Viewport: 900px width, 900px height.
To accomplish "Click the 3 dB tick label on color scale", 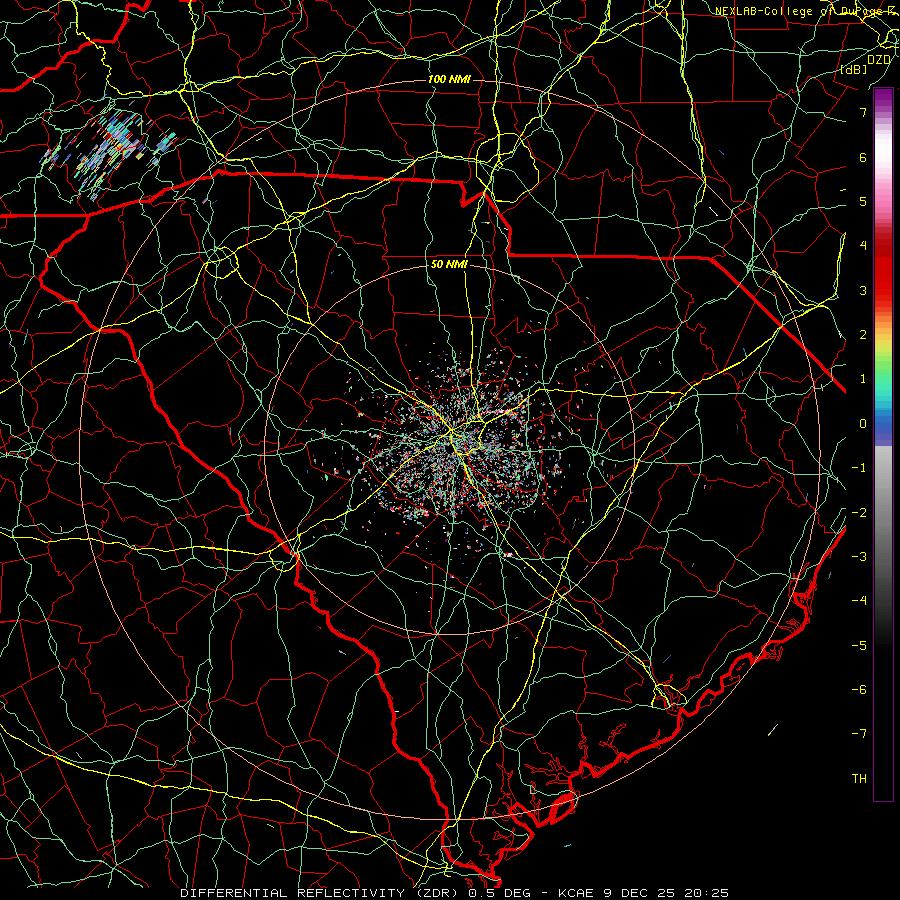I will [863, 290].
